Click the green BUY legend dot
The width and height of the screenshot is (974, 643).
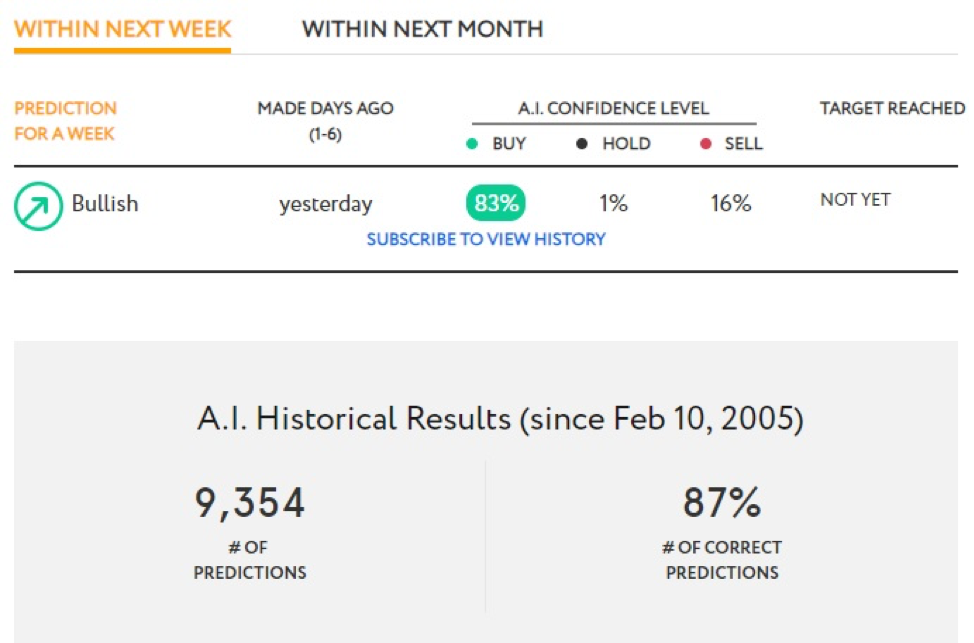click(x=472, y=144)
